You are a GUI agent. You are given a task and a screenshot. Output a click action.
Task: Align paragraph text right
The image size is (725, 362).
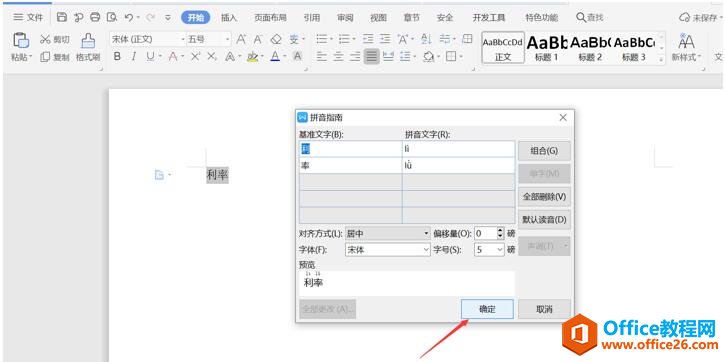355,56
